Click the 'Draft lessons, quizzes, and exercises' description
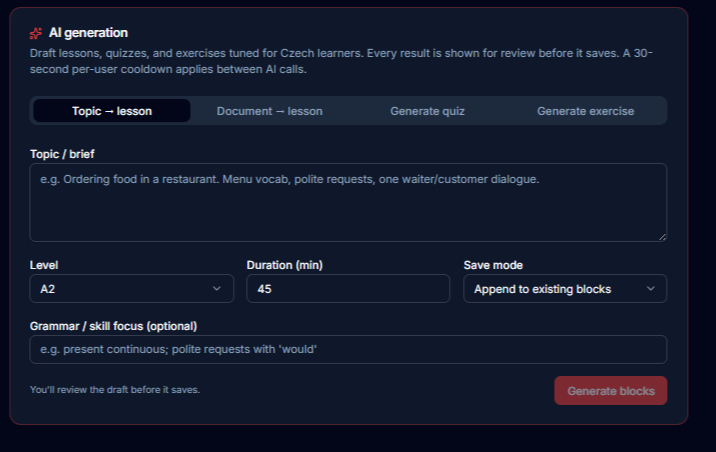This screenshot has height=452, width=716. 341,61
